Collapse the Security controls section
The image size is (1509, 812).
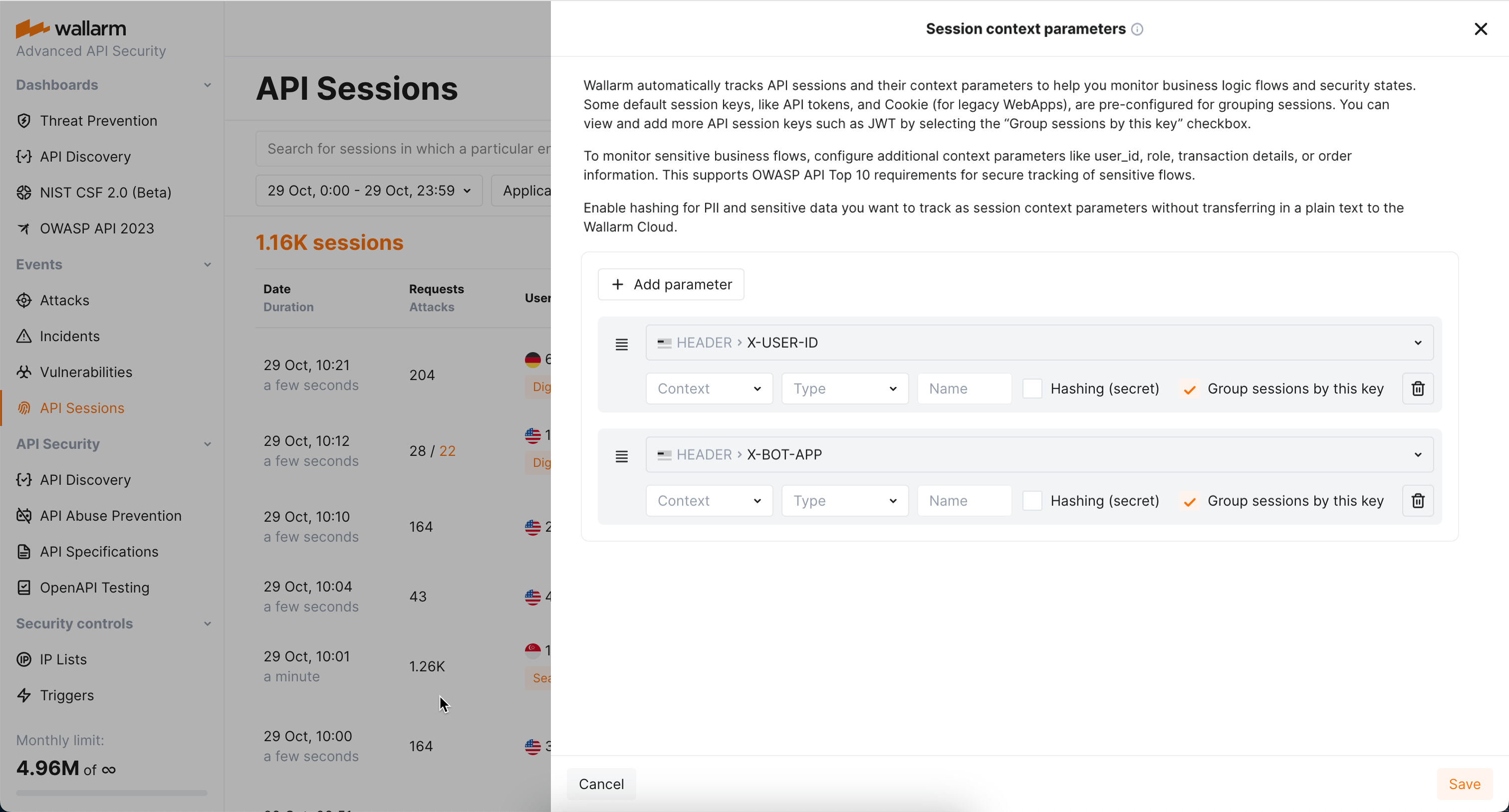208,623
